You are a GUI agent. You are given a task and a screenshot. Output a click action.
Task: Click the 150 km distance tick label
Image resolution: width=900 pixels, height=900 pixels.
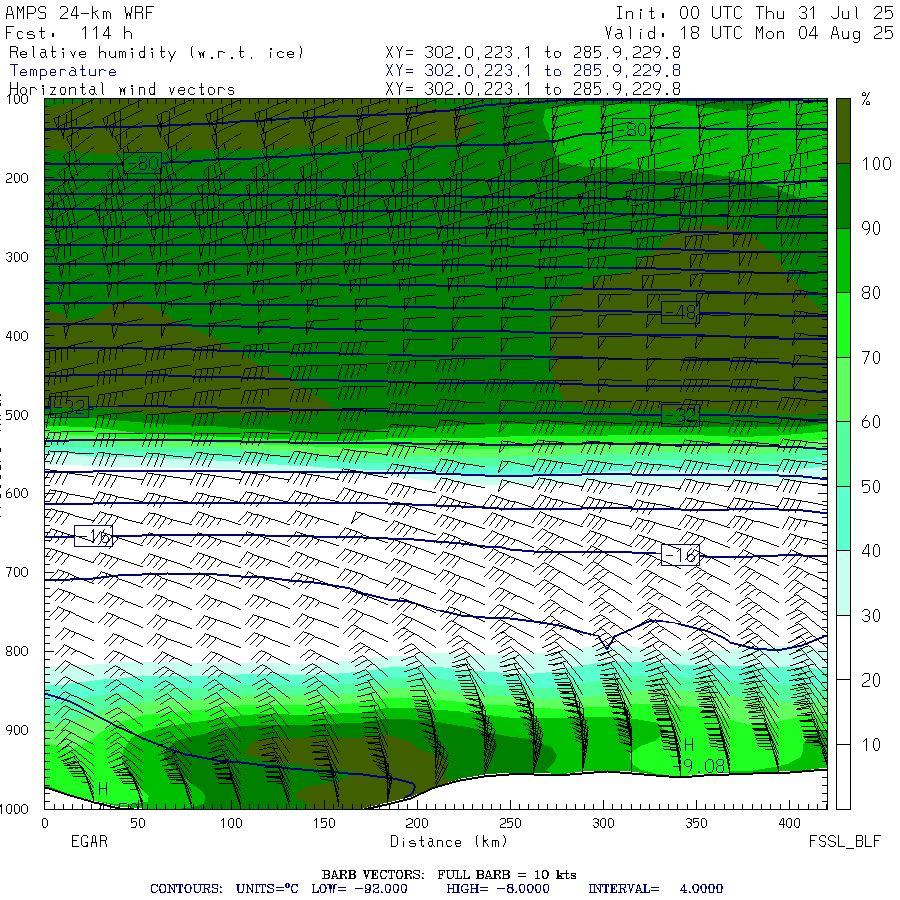[x=324, y=823]
